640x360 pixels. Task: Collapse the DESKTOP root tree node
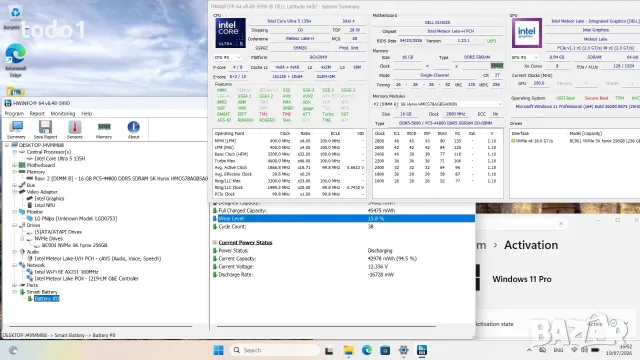[x=7, y=145]
